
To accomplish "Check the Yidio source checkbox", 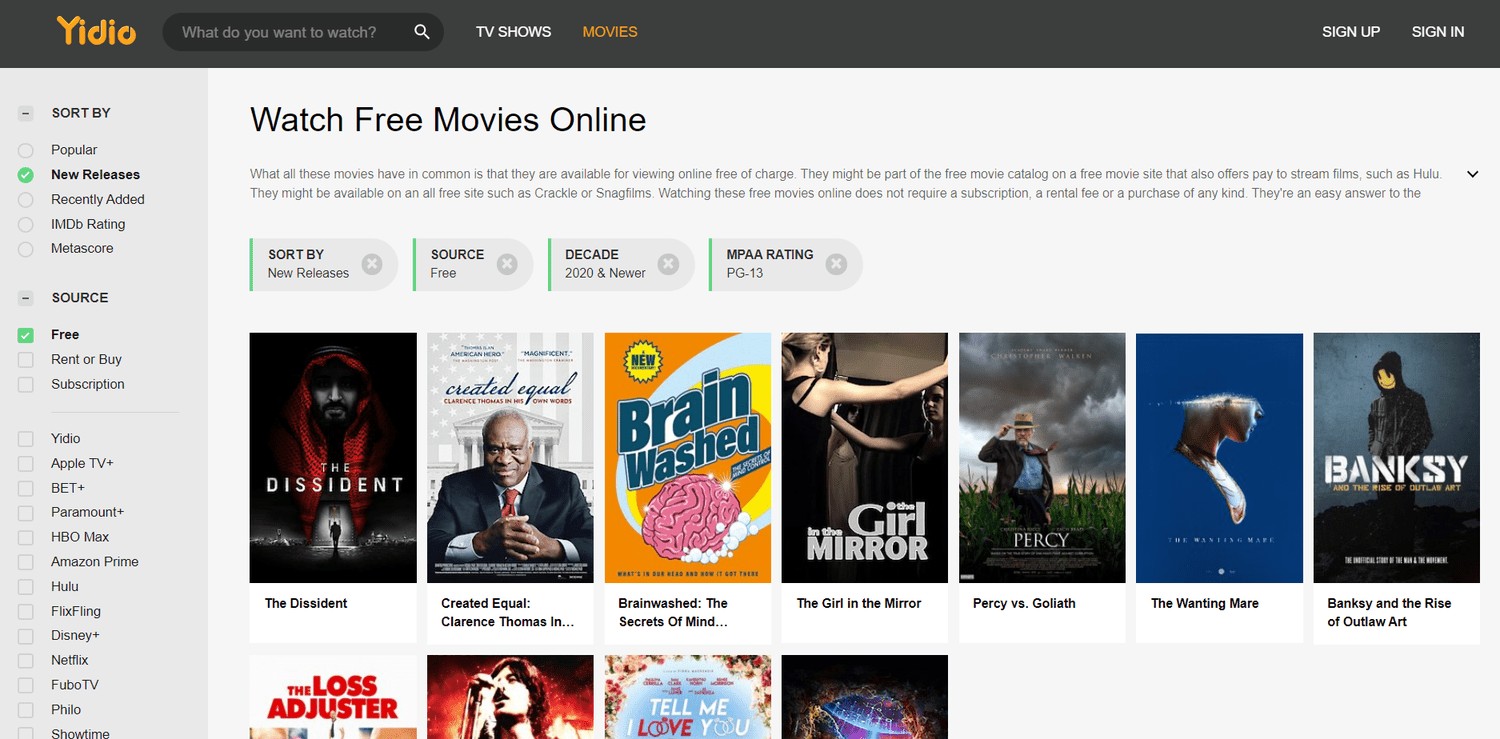I will click(x=26, y=439).
